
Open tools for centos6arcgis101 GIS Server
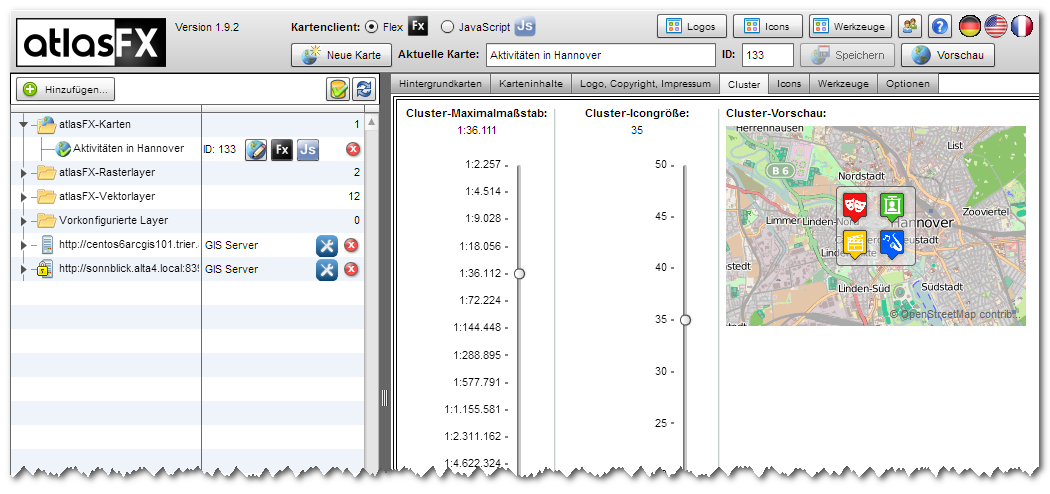(327, 246)
